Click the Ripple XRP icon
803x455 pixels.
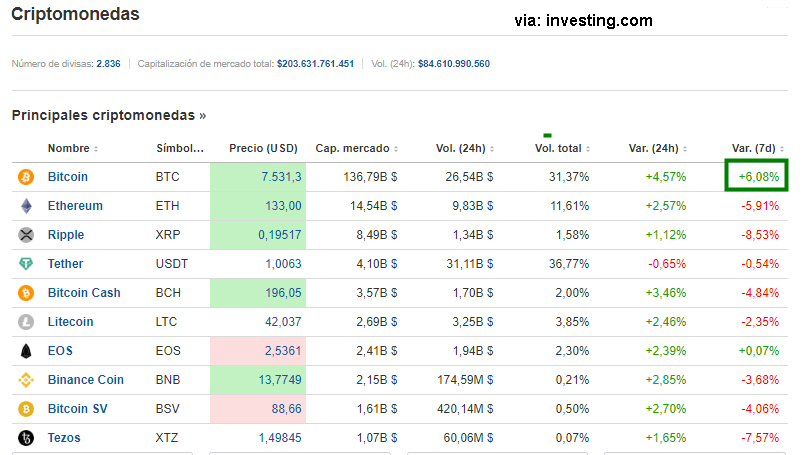(26, 235)
